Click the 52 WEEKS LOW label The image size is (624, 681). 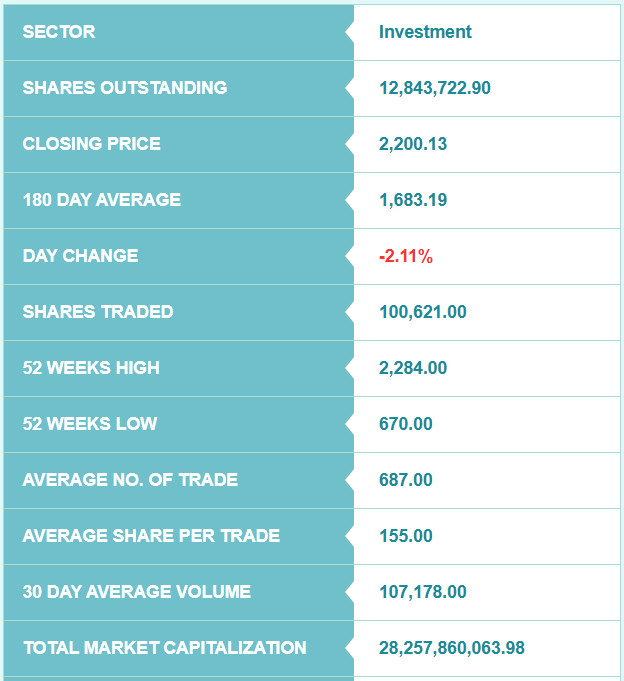pos(90,424)
